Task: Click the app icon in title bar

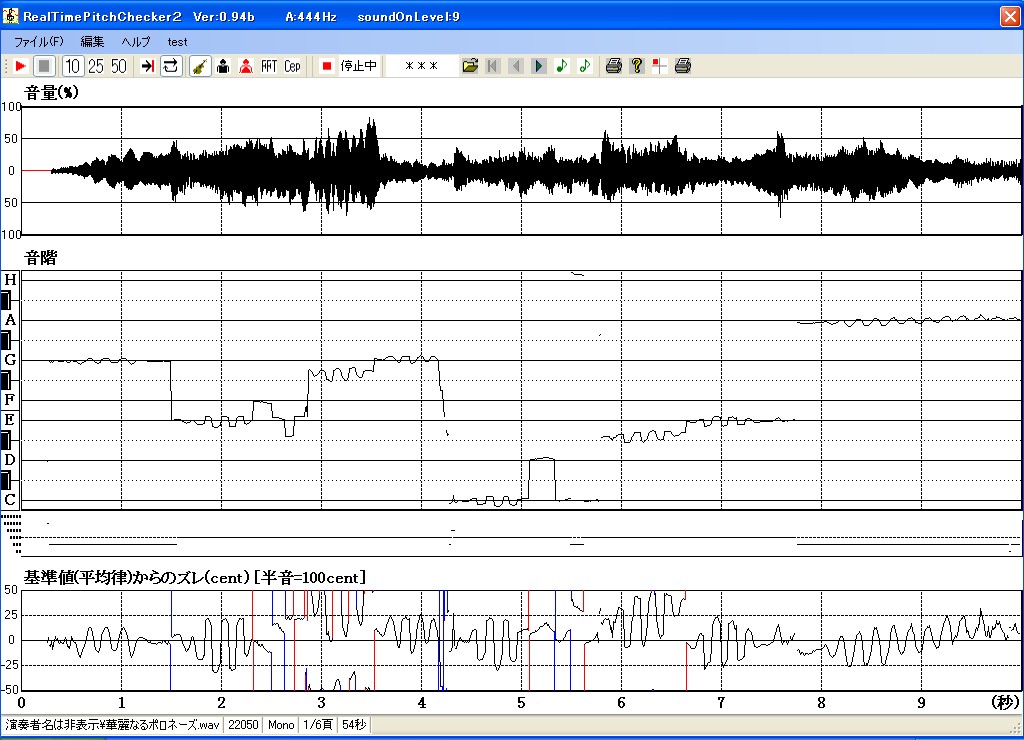Action: tap(10, 16)
